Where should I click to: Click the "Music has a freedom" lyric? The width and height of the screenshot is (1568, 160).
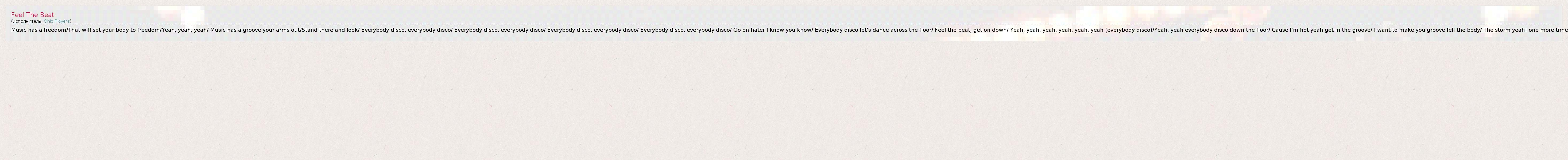tap(38, 30)
